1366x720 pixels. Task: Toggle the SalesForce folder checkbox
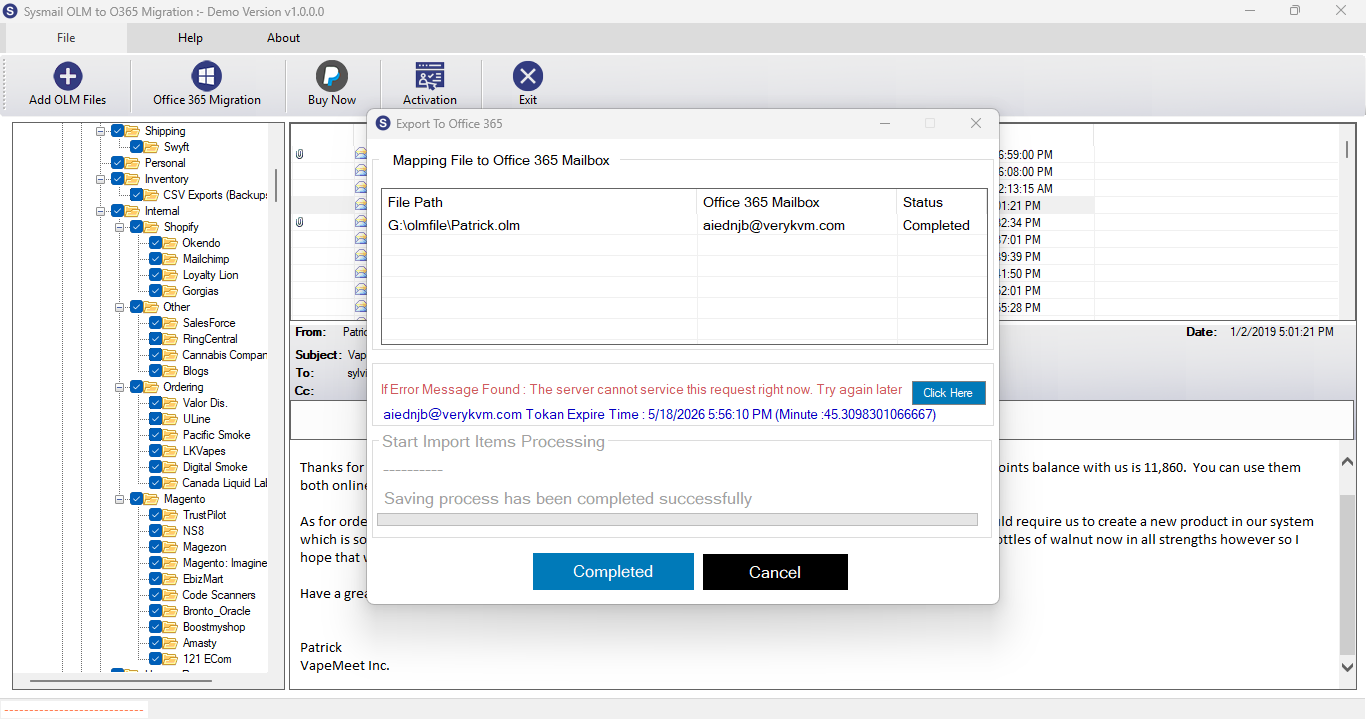click(156, 323)
